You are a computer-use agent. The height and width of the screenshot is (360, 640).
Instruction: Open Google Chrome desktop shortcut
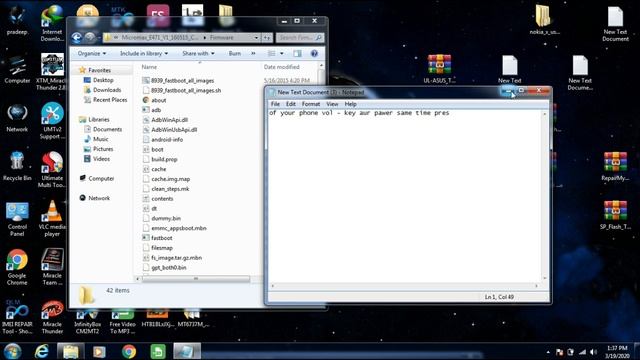click(x=17, y=267)
